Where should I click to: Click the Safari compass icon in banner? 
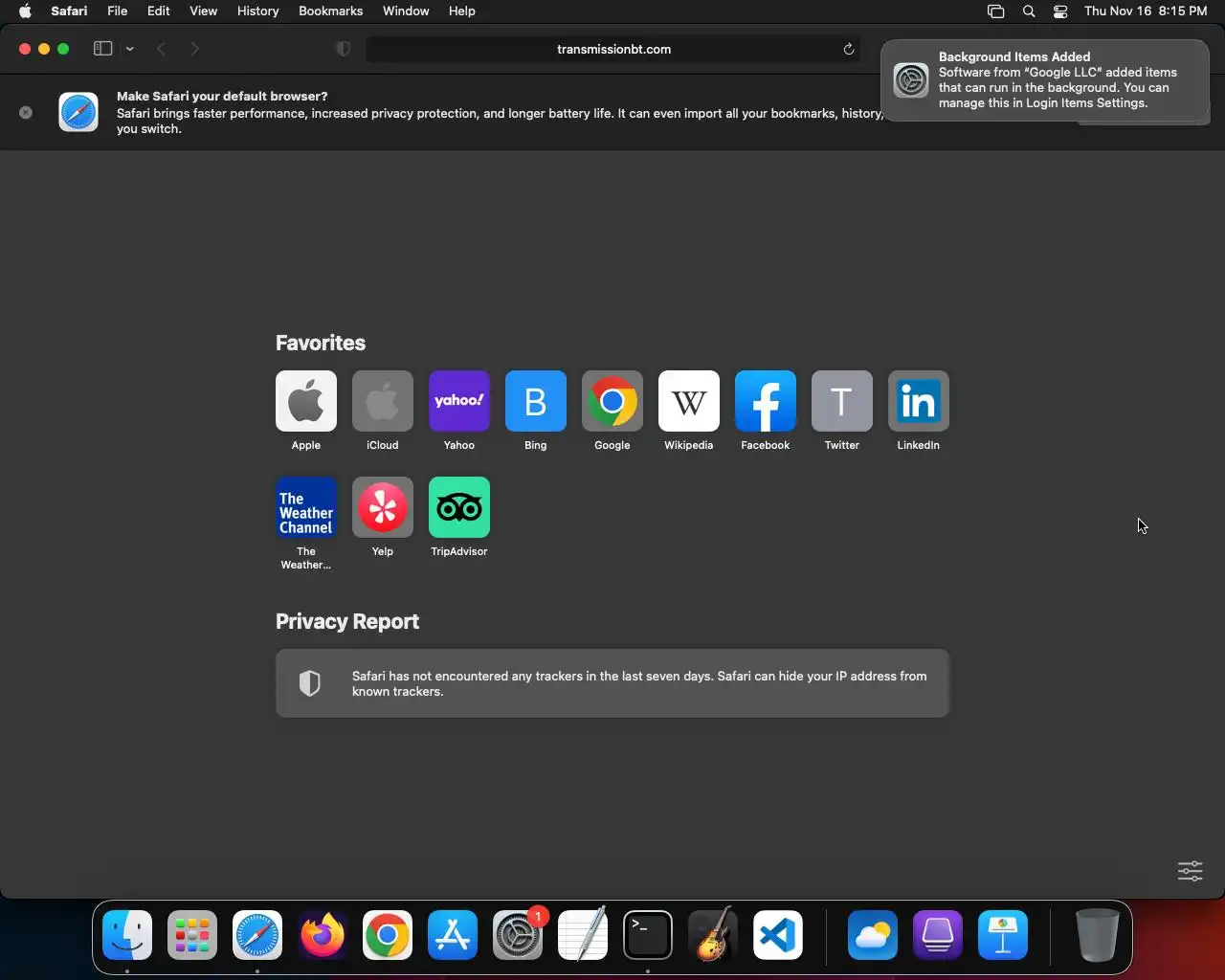[x=78, y=112]
